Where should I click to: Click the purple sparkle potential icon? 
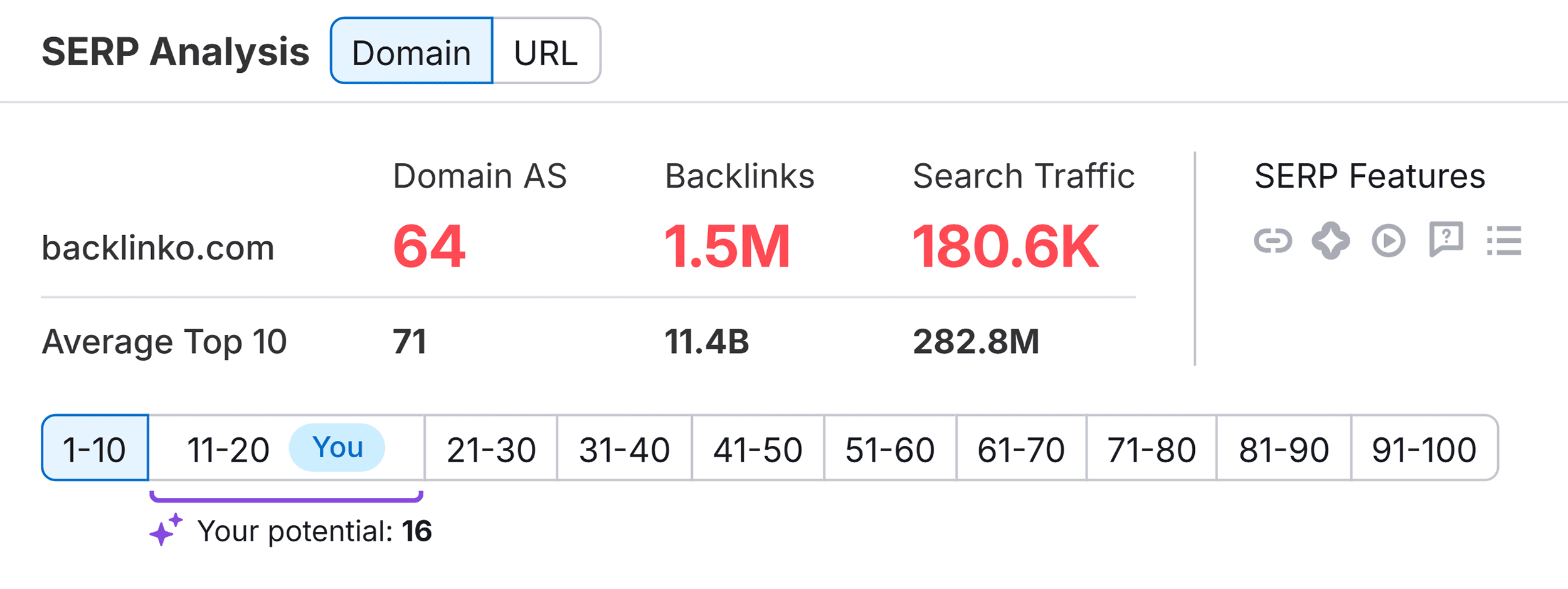click(x=166, y=529)
